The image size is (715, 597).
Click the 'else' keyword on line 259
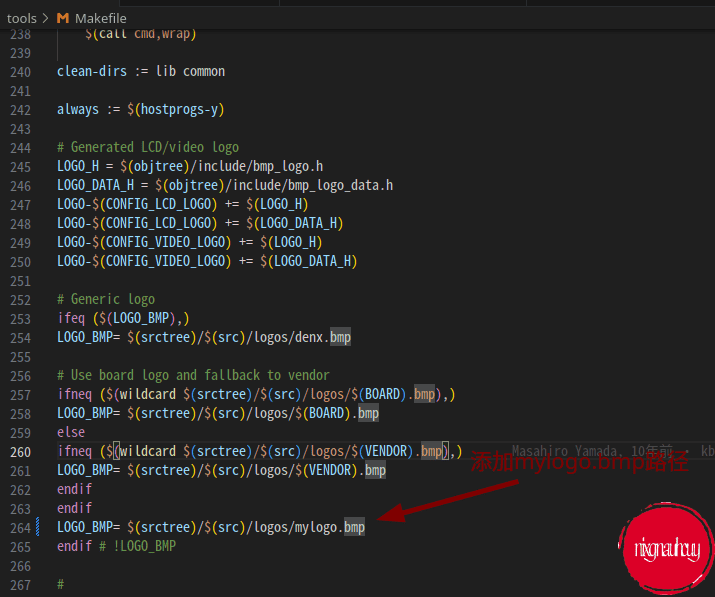[71, 432]
